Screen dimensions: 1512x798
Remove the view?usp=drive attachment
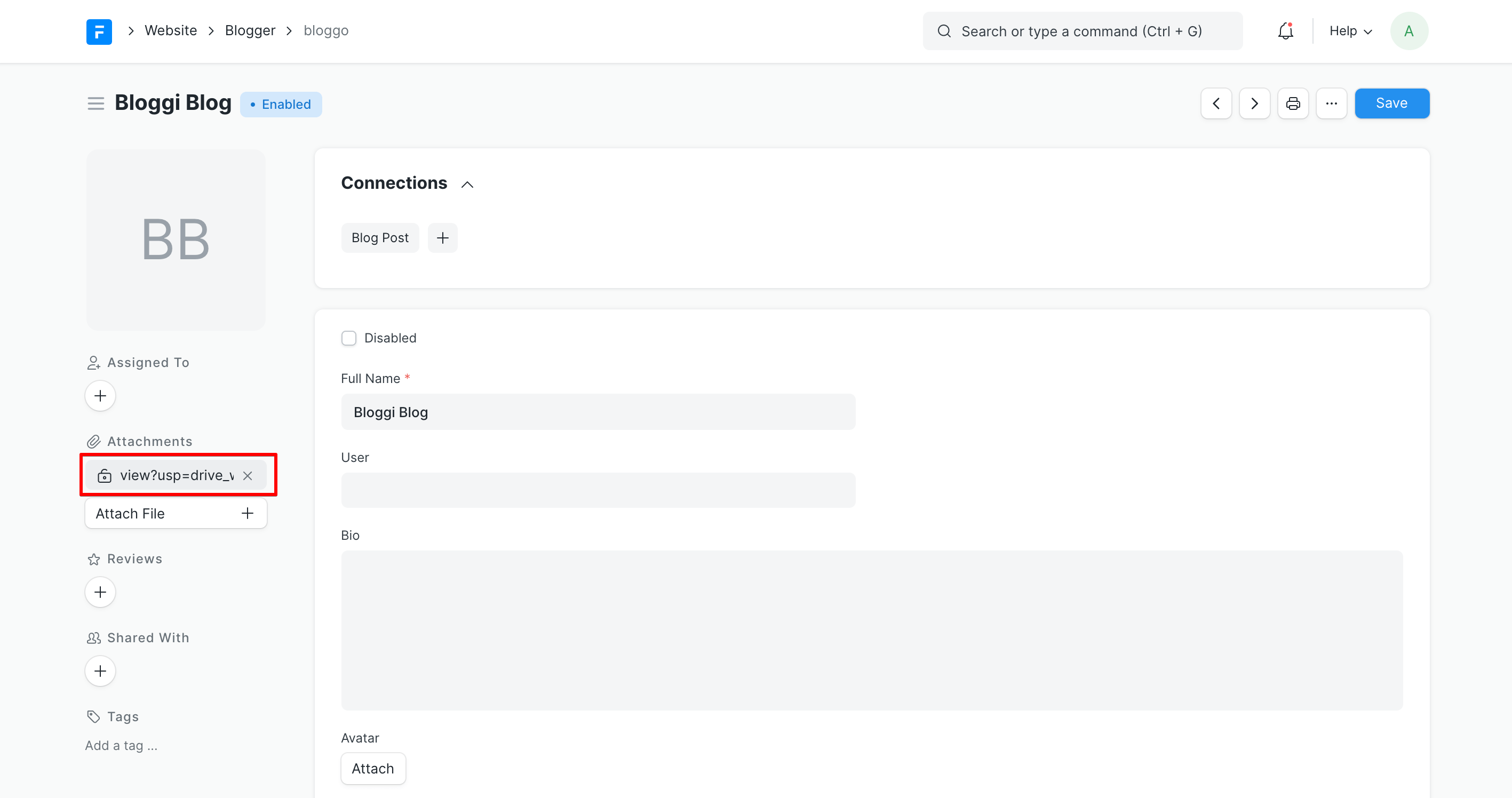[x=248, y=475]
